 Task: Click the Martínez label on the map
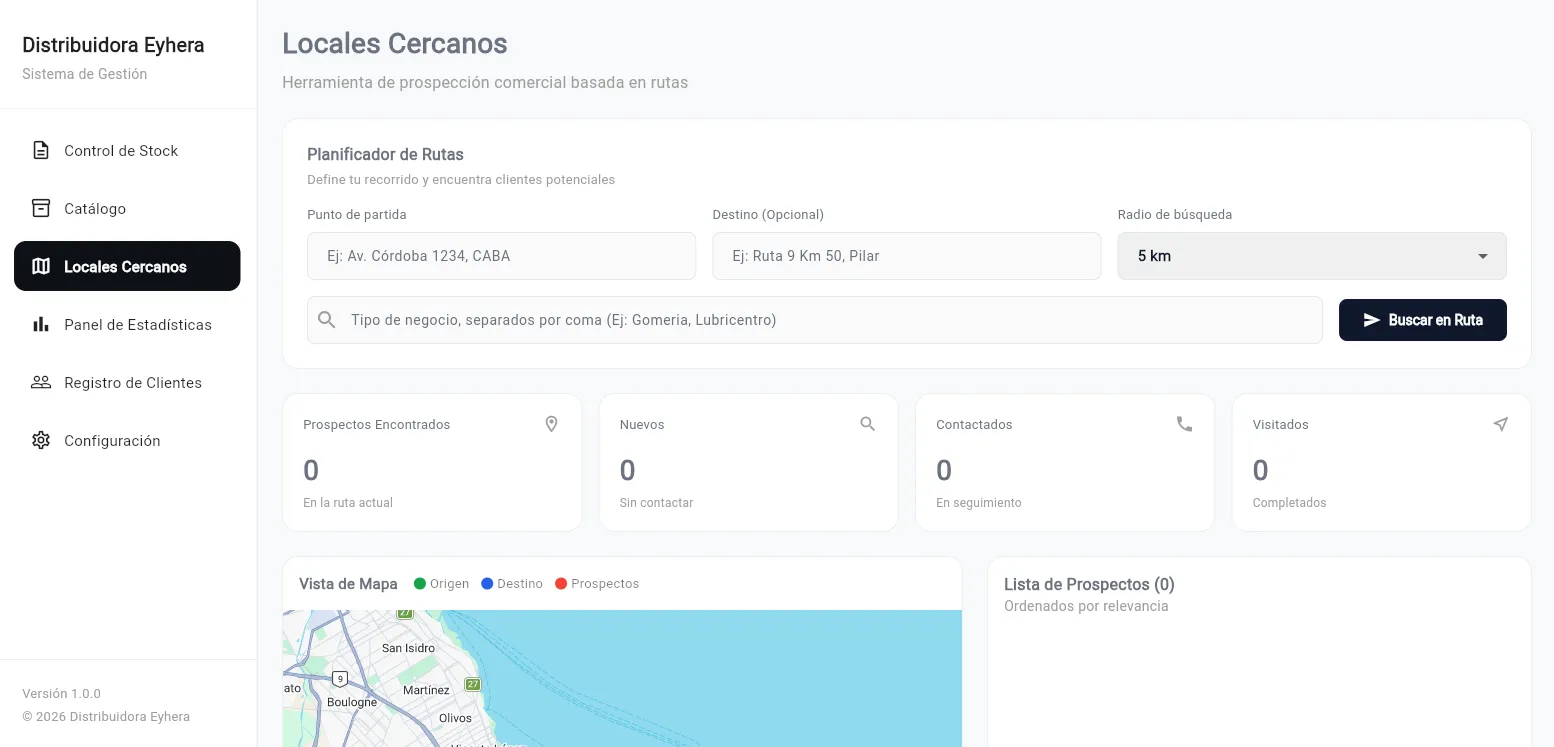coord(426,690)
